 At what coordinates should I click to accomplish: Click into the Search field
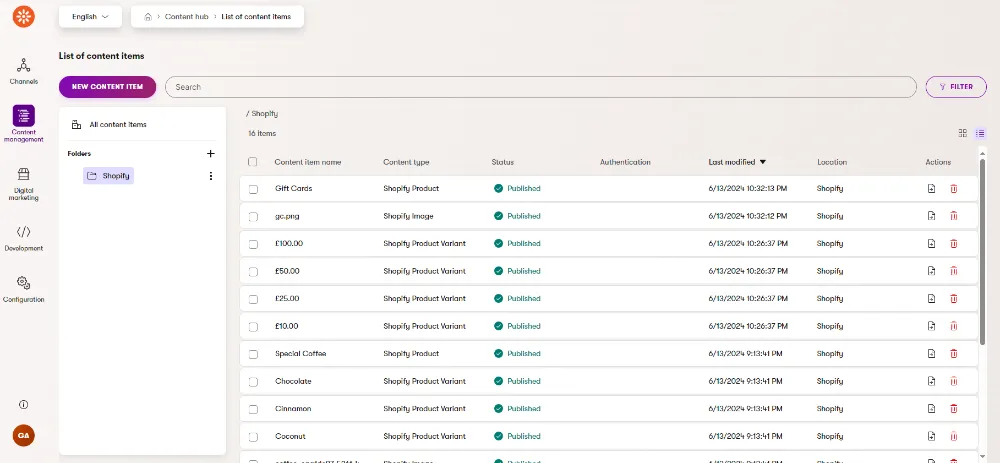(x=540, y=87)
